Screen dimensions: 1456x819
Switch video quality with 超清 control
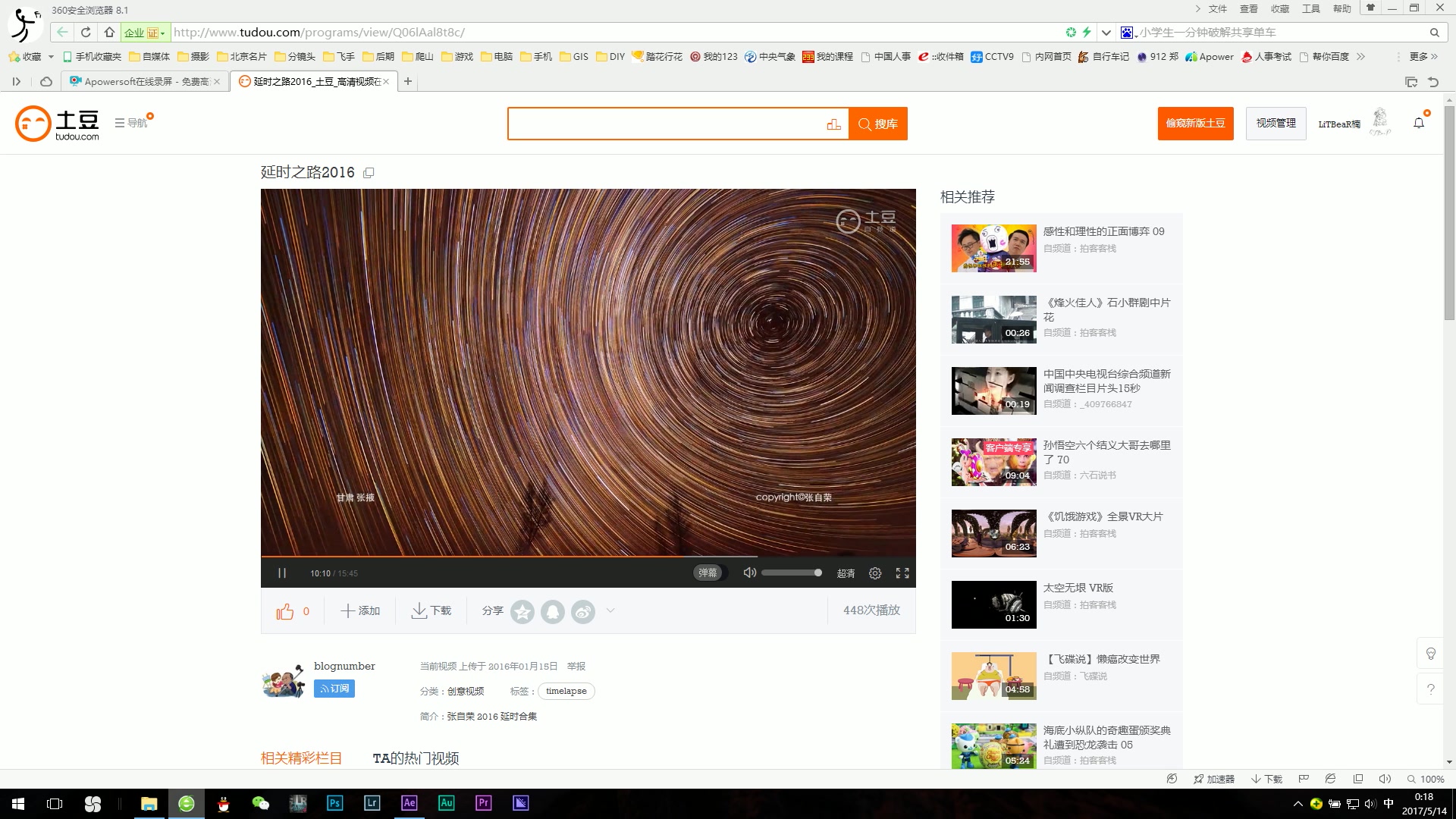(x=845, y=573)
